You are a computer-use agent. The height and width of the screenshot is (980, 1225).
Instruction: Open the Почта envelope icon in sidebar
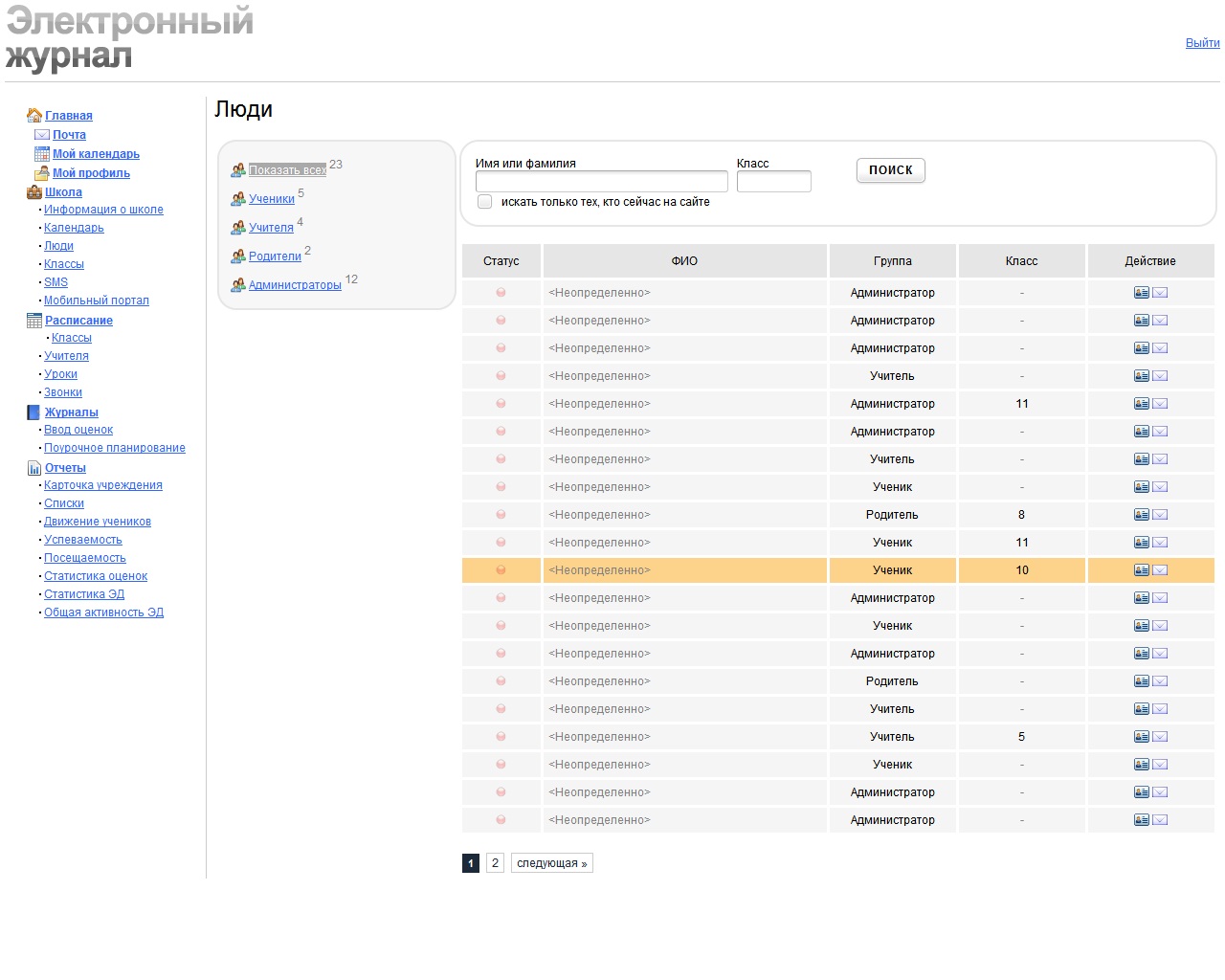pyautogui.click(x=42, y=135)
